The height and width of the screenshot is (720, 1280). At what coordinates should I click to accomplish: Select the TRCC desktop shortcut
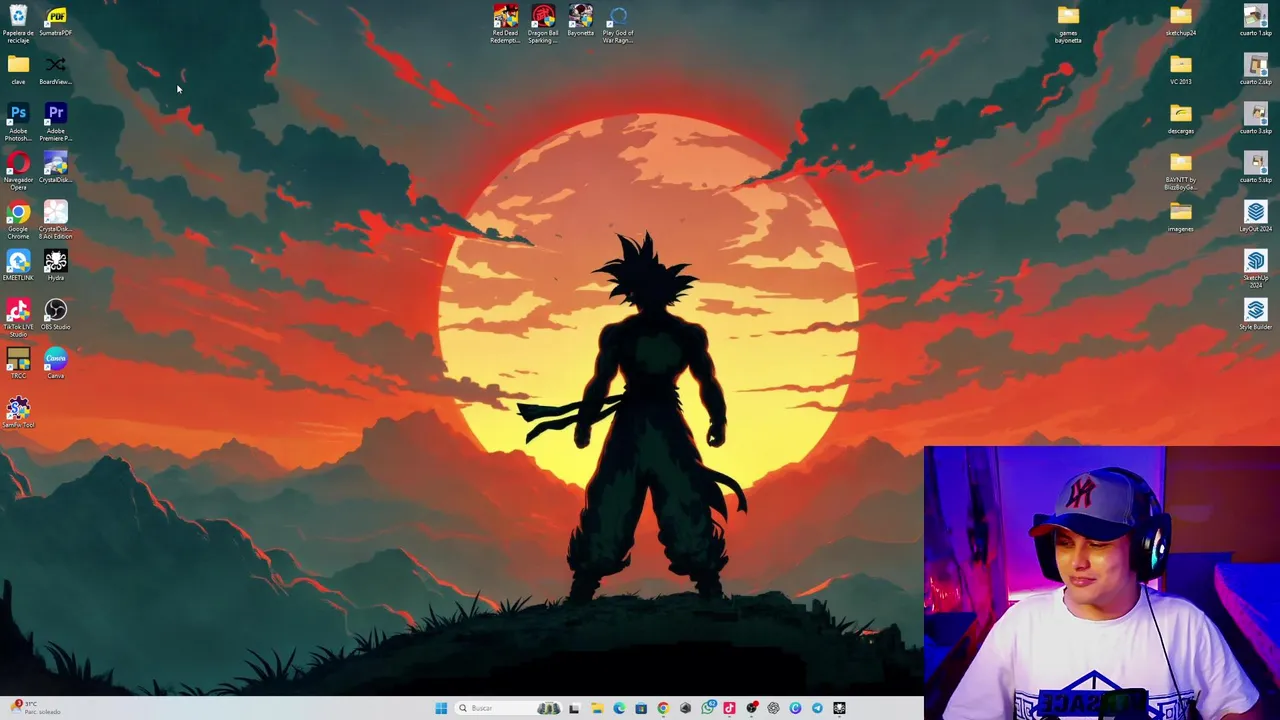click(18, 364)
